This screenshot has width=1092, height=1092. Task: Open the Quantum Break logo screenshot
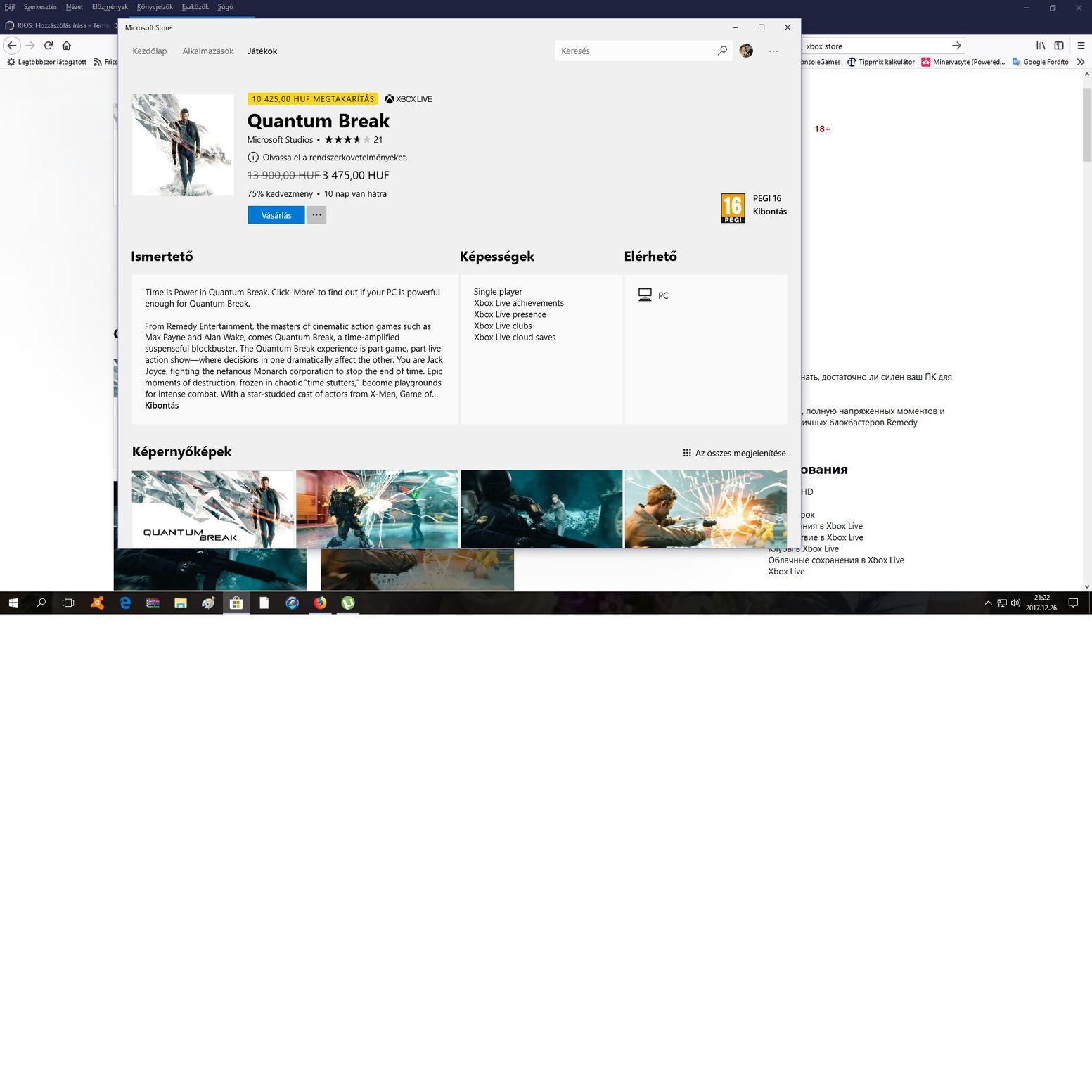(213, 509)
